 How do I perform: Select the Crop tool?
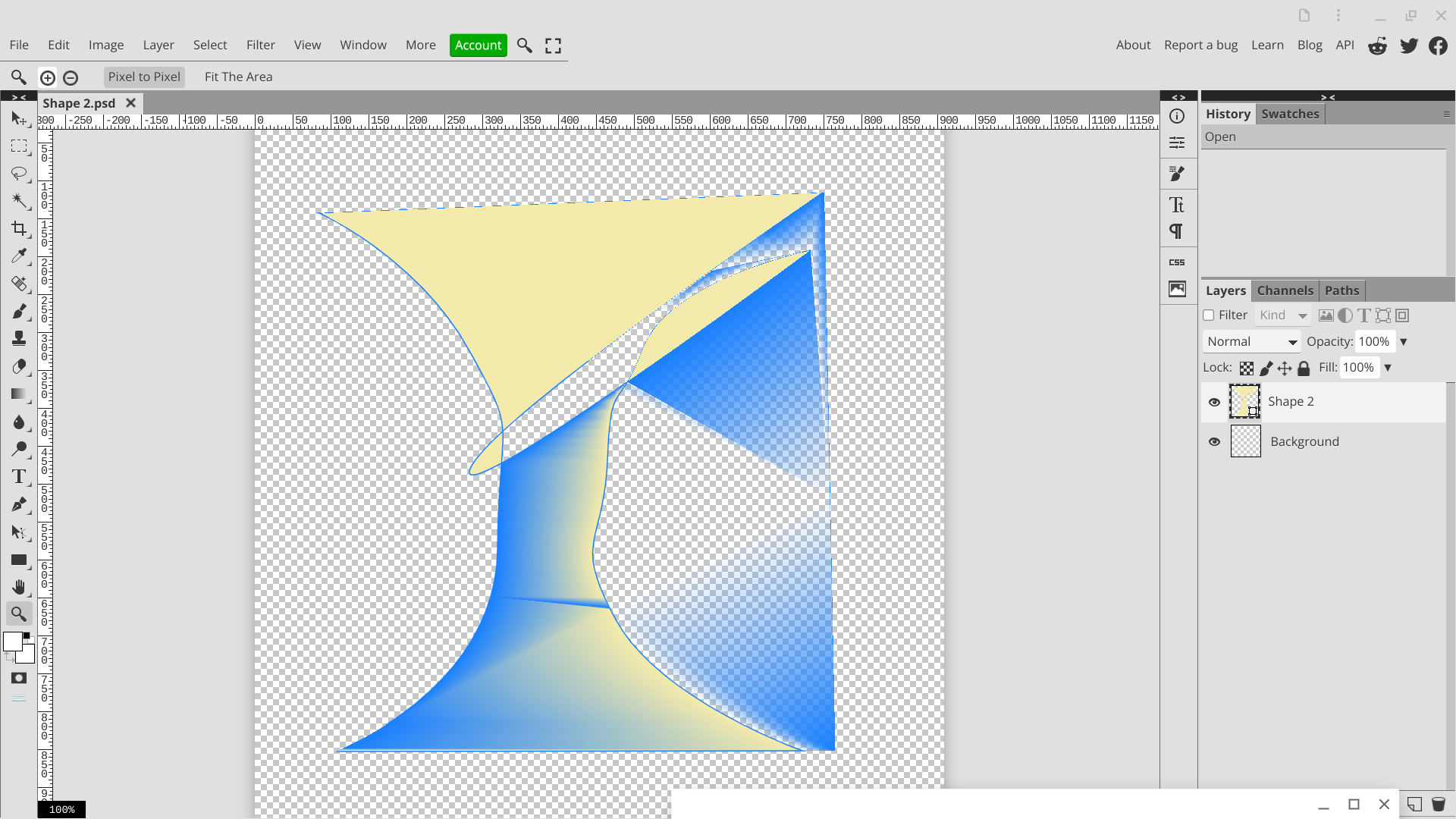pos(19,228)
